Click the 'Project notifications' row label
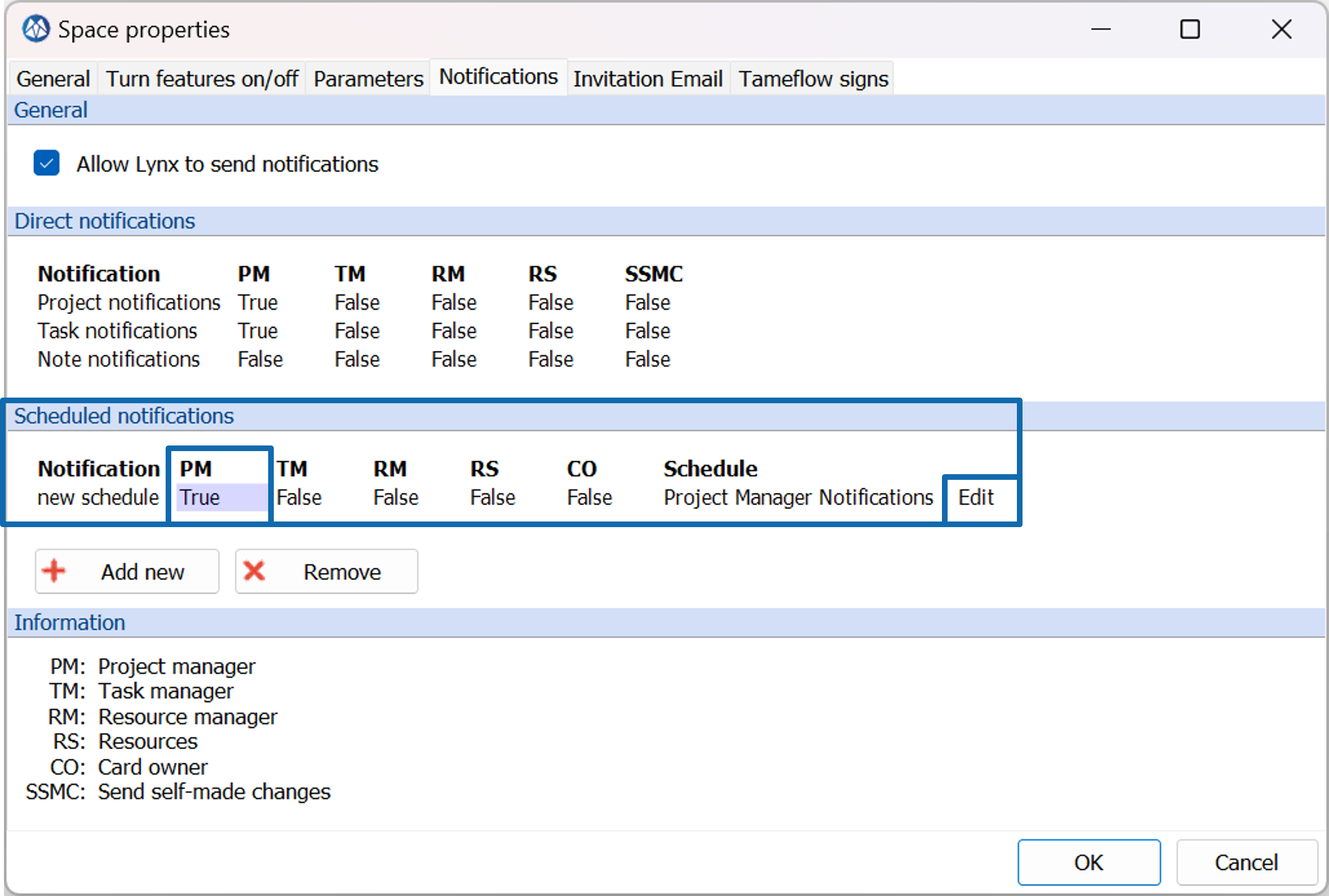Viewport: 1329px width, 896px height. click(x=129, y=303)
